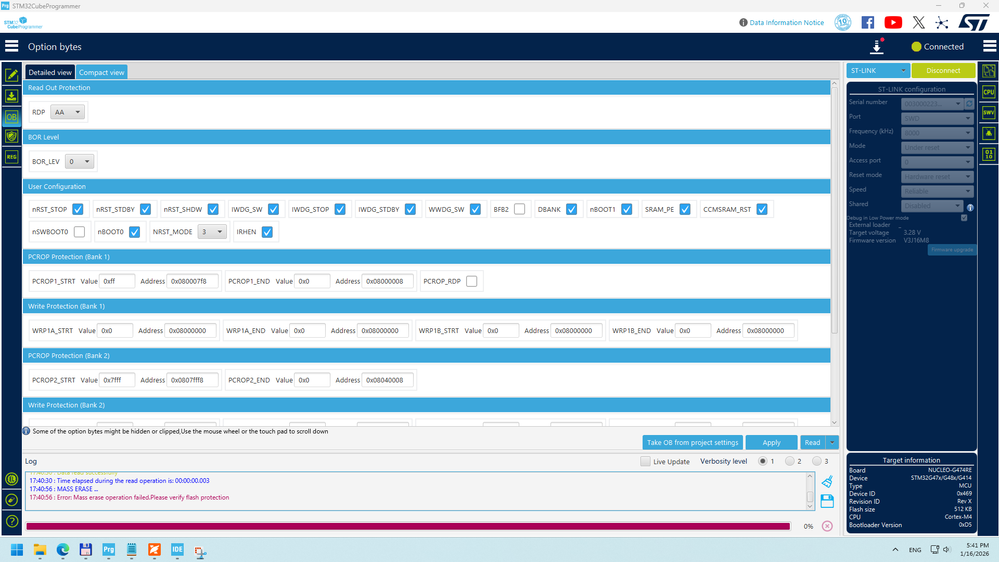This screenshot has height=562, width=999.
Task: Toggle the nRST_STDBY checkbox
Action: (145, 209)
